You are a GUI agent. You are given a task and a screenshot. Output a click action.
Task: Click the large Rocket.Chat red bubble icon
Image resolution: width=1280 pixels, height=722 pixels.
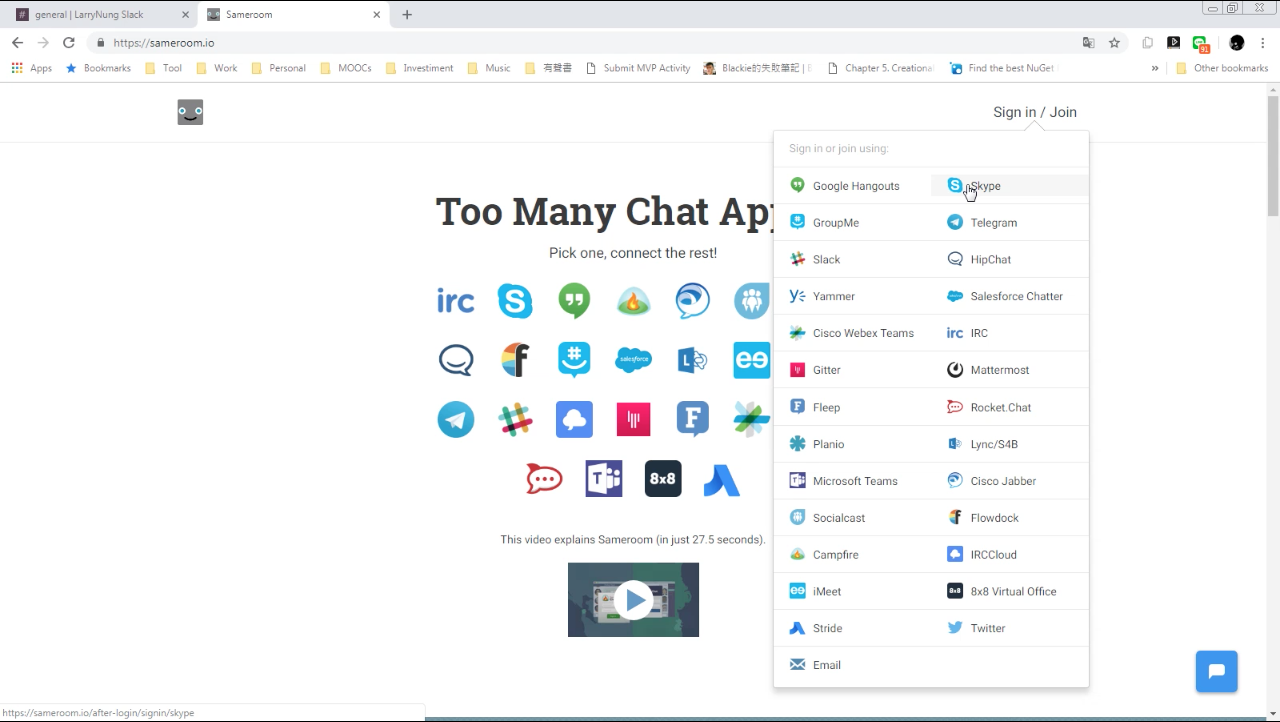coord(544,479)
